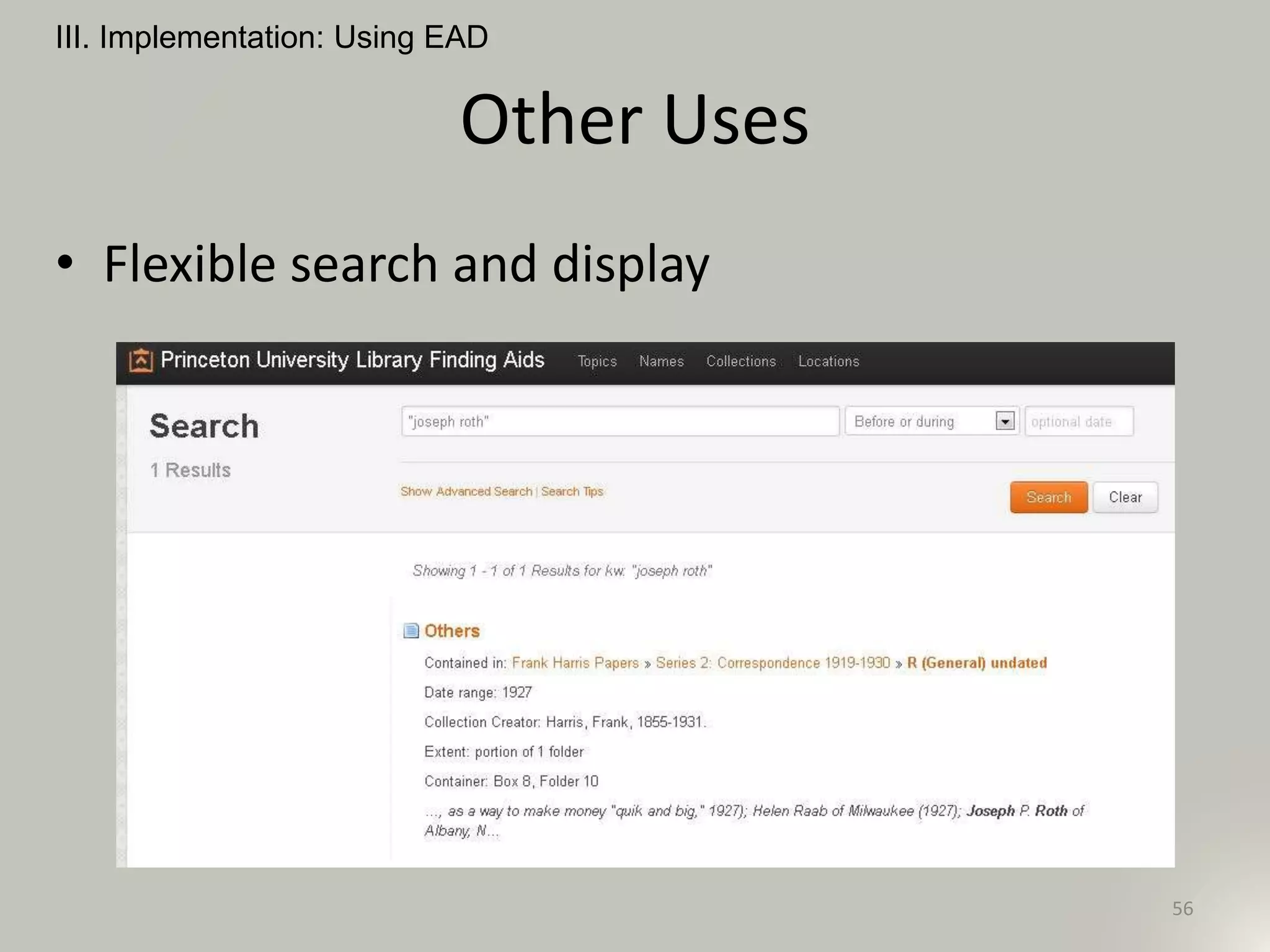Open the Collections menu
This screenshot has width=1270, height=952.
pos(741,361)
